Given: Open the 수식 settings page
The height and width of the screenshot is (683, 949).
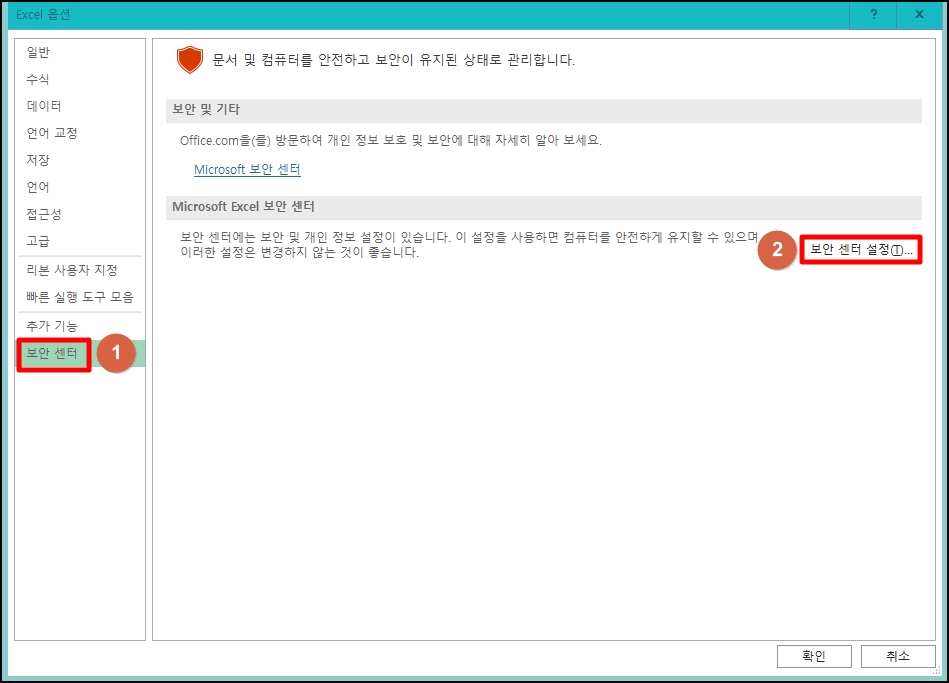Looking at the screenshot, I should point(39,79).
